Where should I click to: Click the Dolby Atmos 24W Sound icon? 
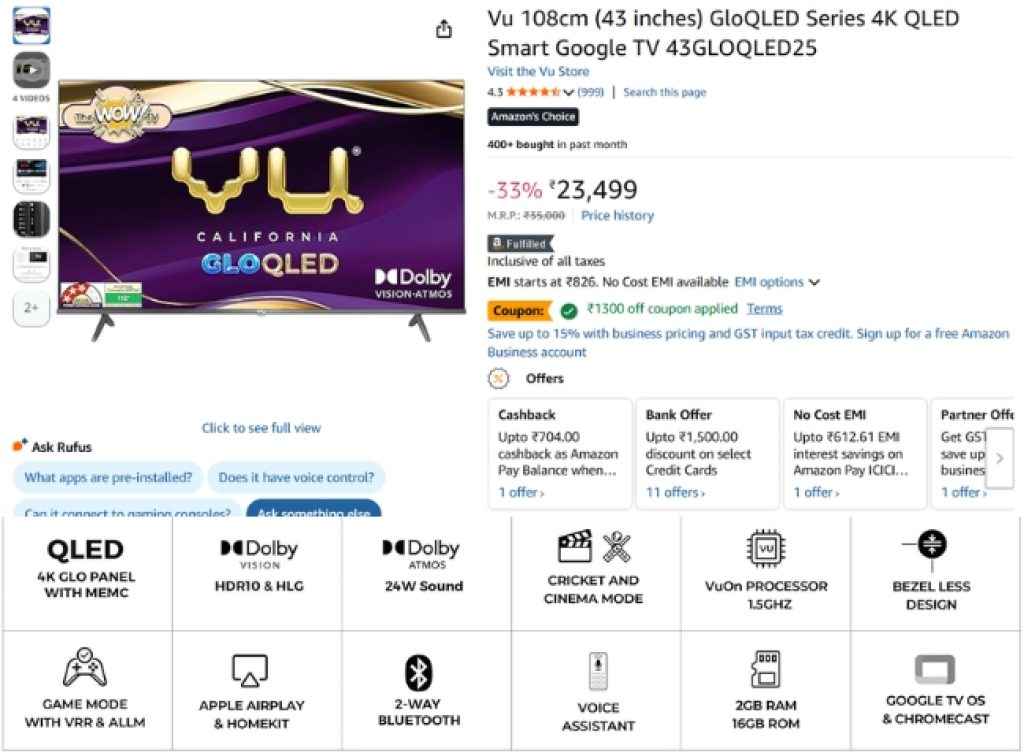click(x=419, y=548)
